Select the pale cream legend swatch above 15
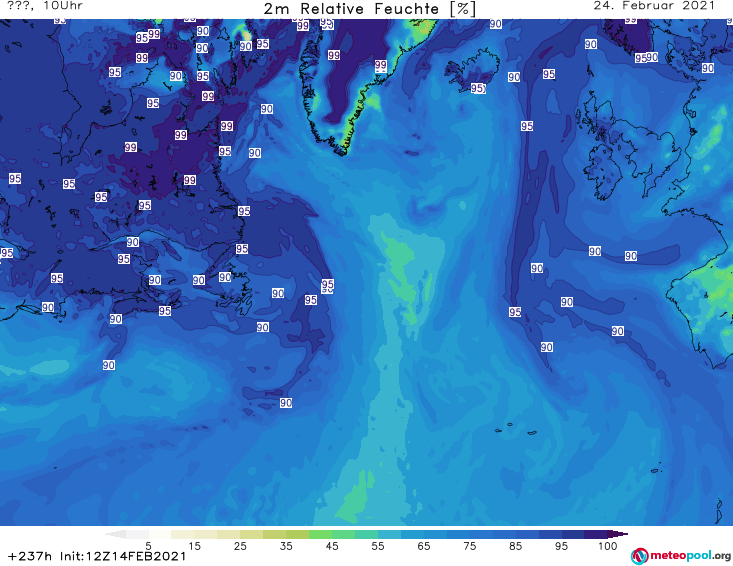The height and width of the screenshot is (566, 733). pyautogui.click(x=183, y=534)
